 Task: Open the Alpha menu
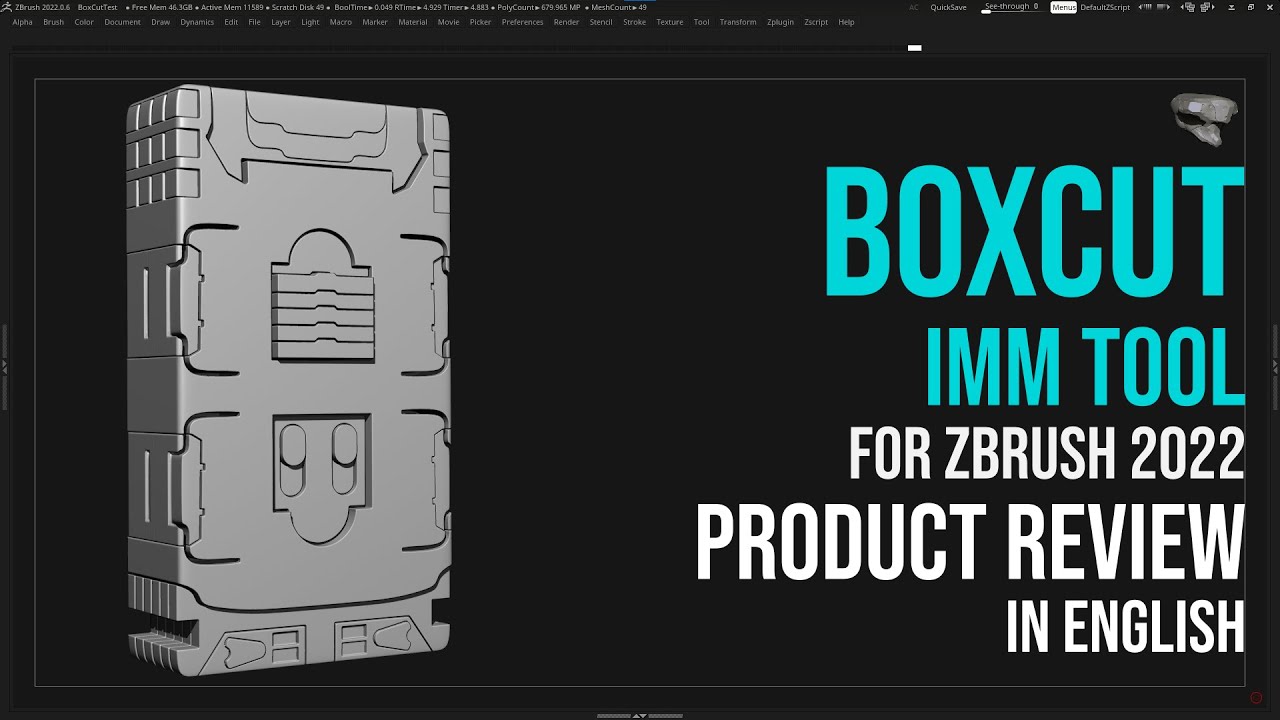[22, 22]
